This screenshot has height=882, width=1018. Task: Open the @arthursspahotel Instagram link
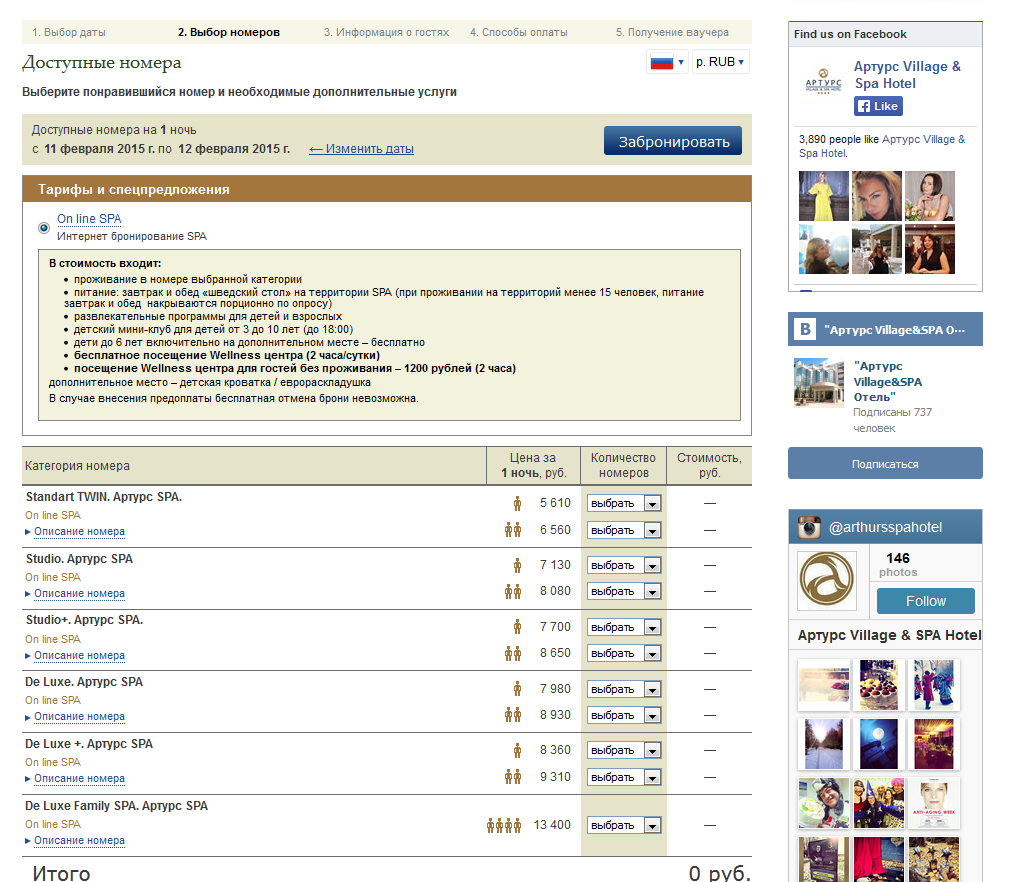click(885, 527)
